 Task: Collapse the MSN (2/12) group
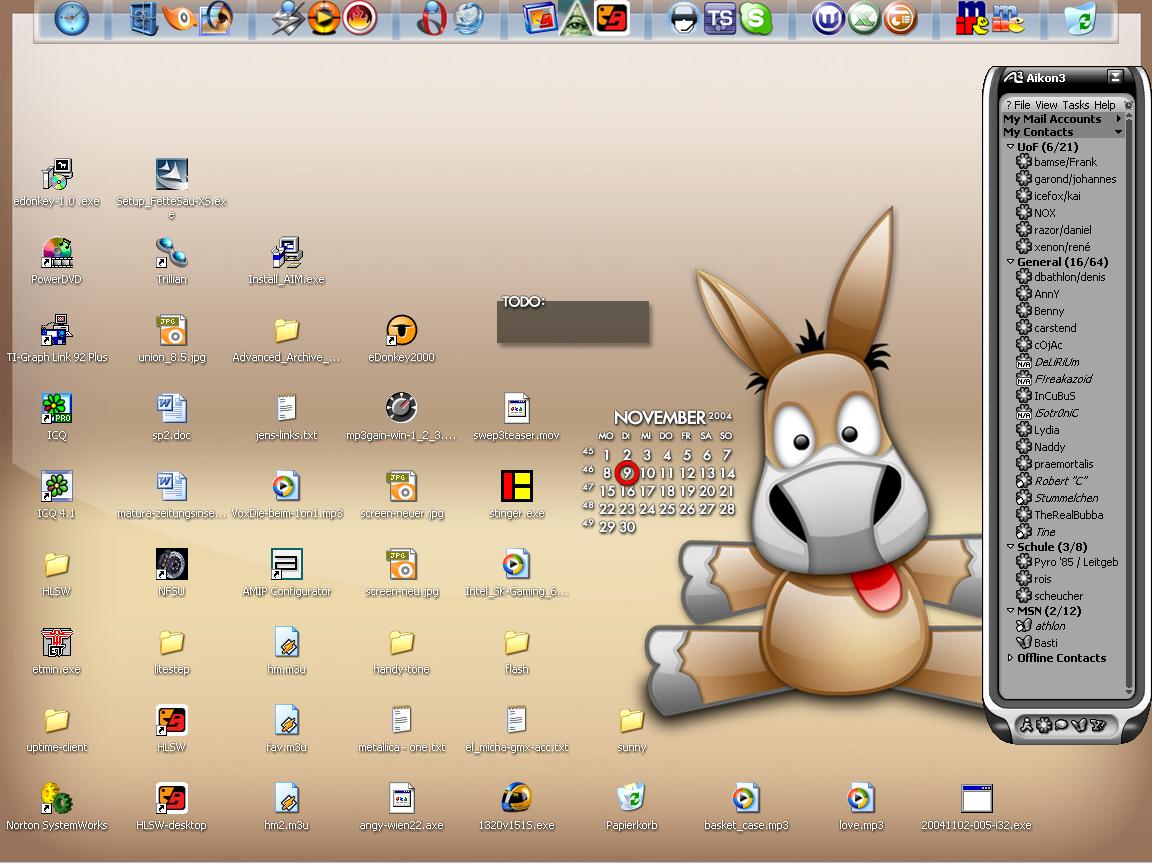click(x=1010, y=611)
